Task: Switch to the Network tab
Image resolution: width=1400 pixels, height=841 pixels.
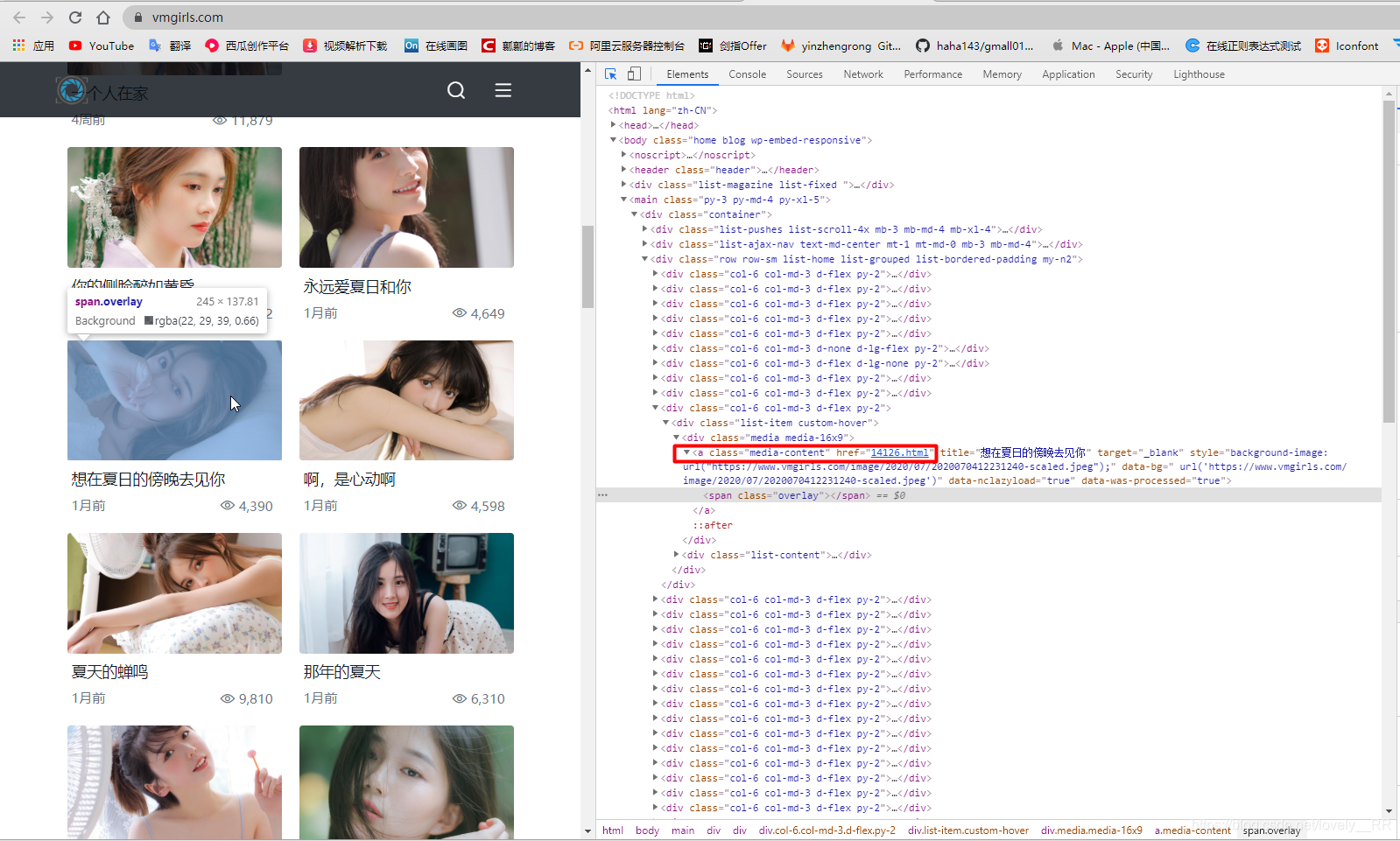Action: click(863, 74)
